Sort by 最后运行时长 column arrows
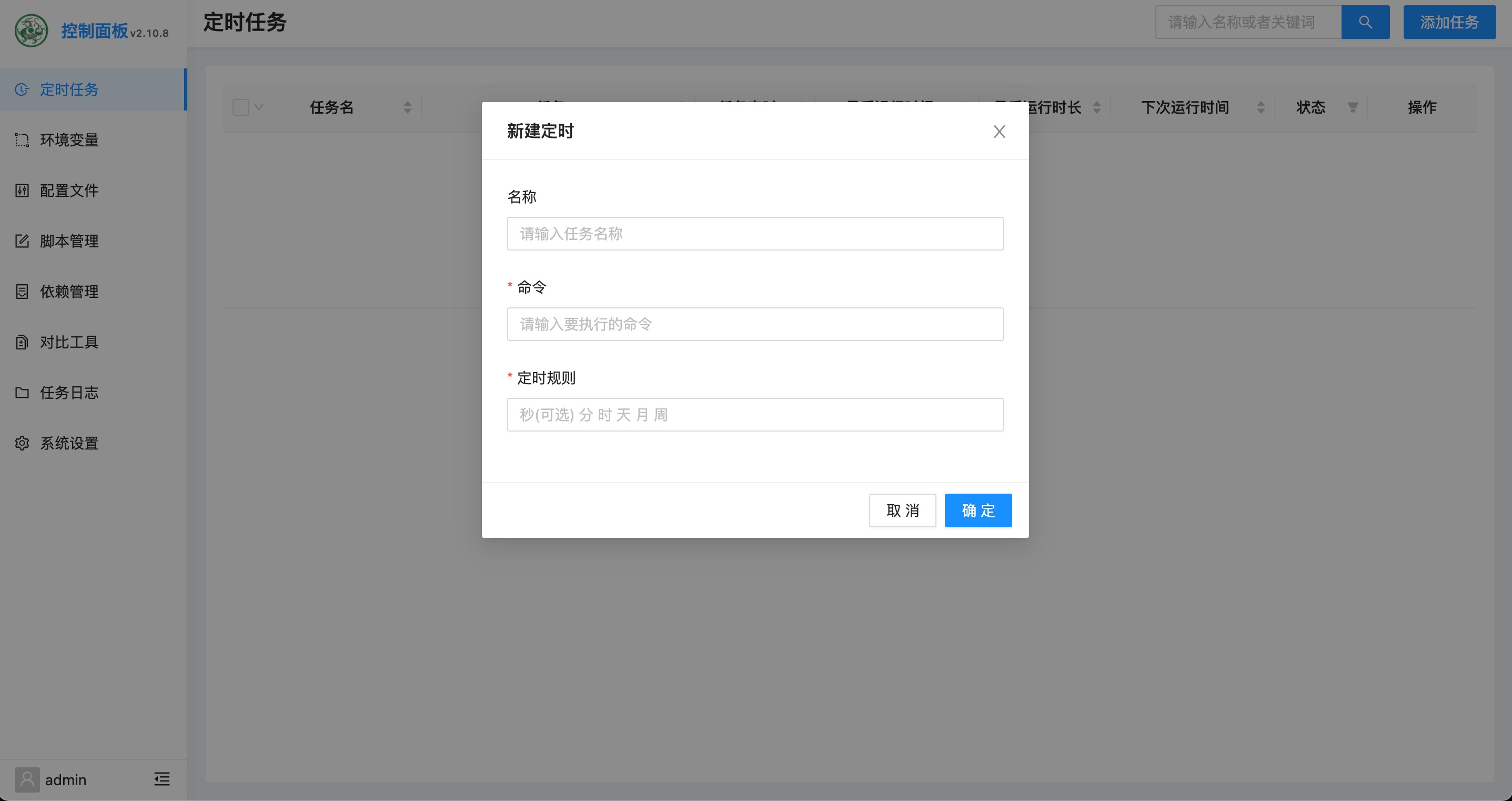 coord(1096,107)
